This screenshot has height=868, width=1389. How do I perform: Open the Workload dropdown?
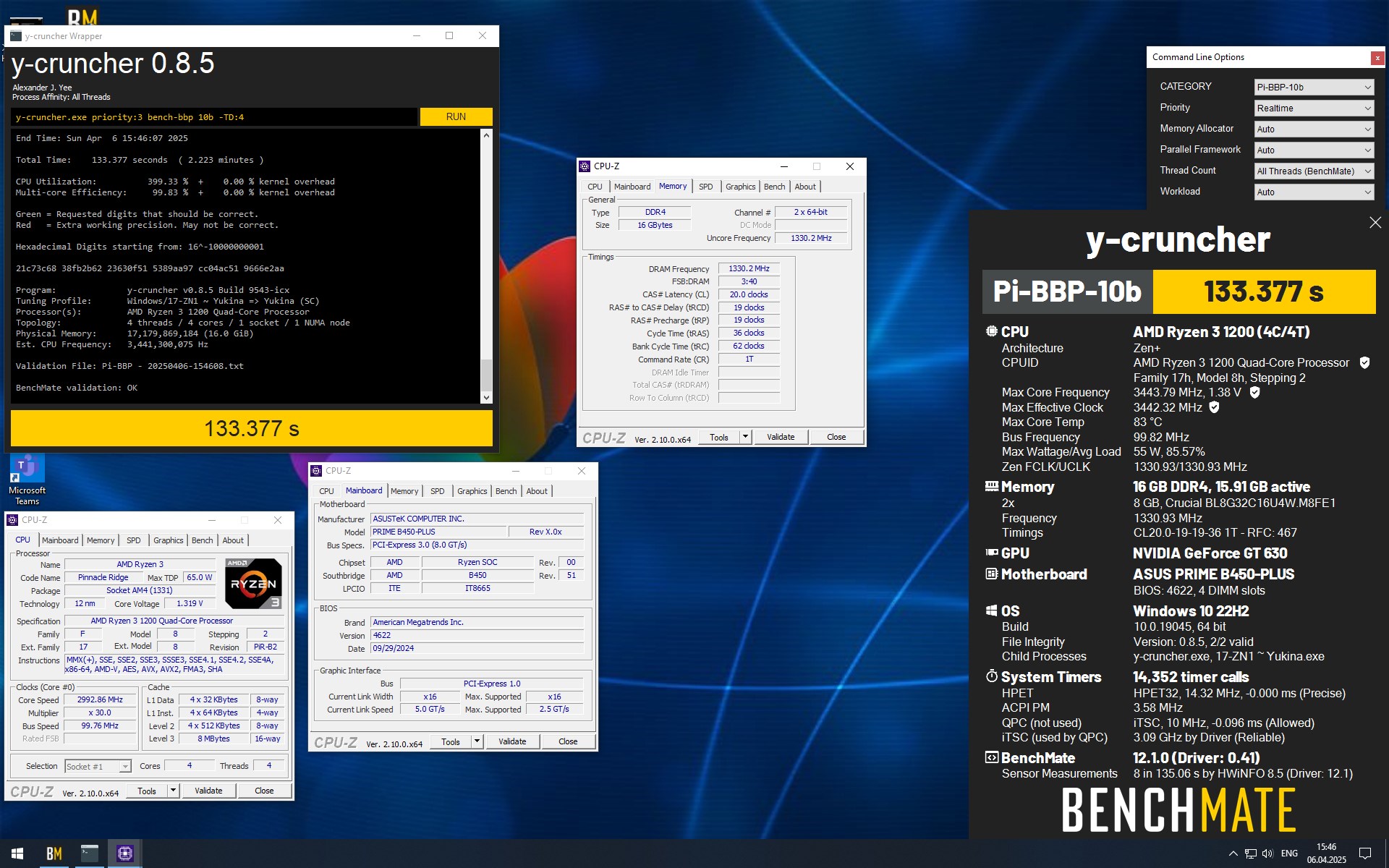click(x=1314, y=192)
